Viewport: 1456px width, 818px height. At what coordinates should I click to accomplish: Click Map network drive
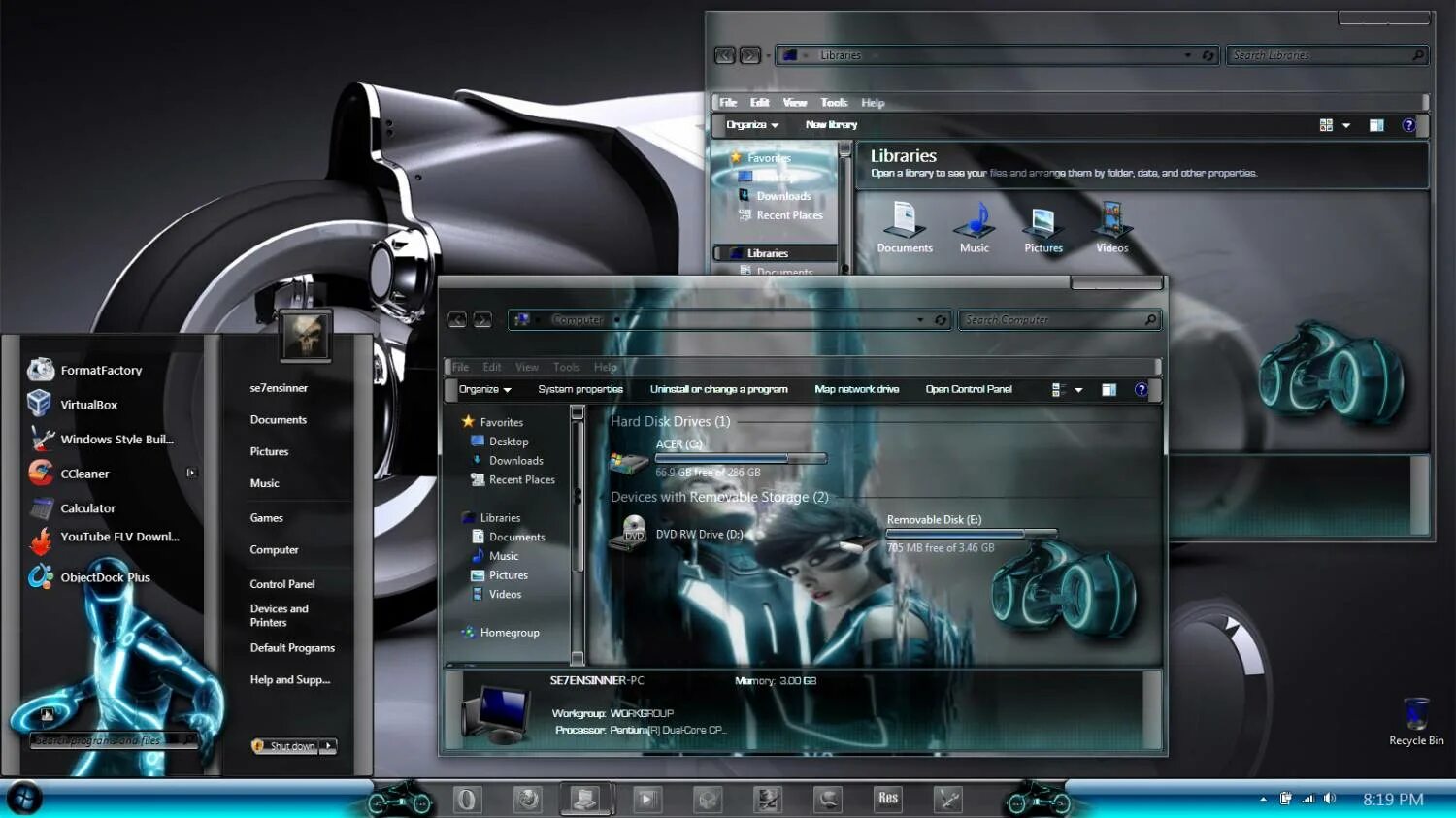click(x=857, y=389)
